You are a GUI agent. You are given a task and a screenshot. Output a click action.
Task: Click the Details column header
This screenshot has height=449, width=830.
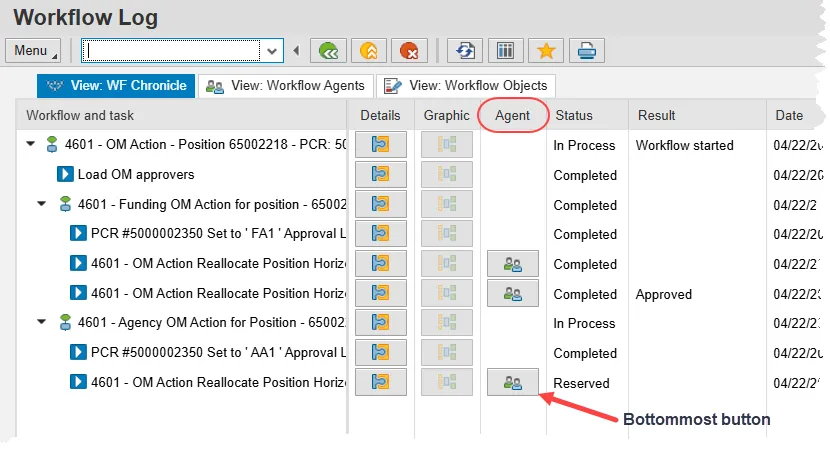(x=380, y=115)
